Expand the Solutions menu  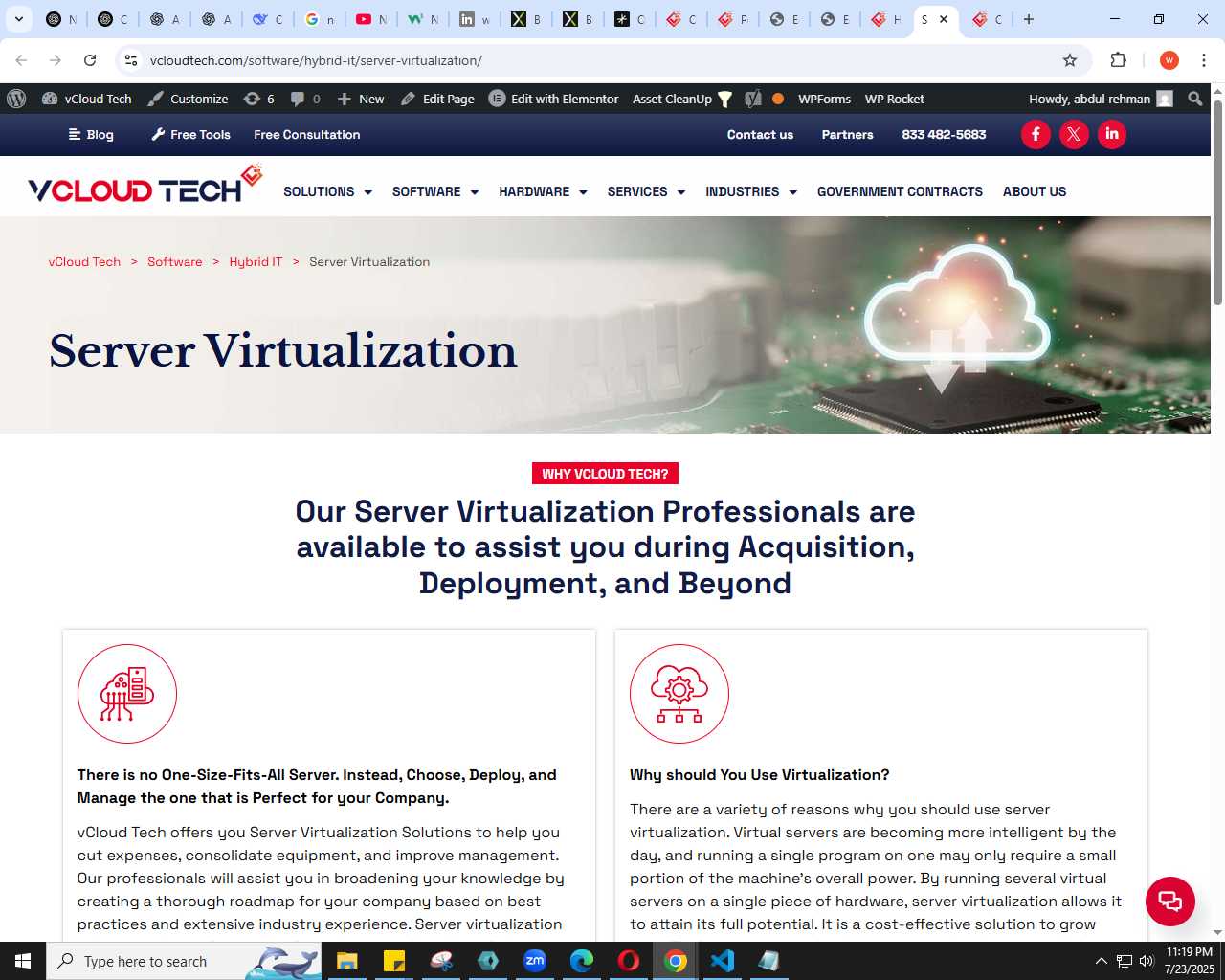click(x=327, y=191)
